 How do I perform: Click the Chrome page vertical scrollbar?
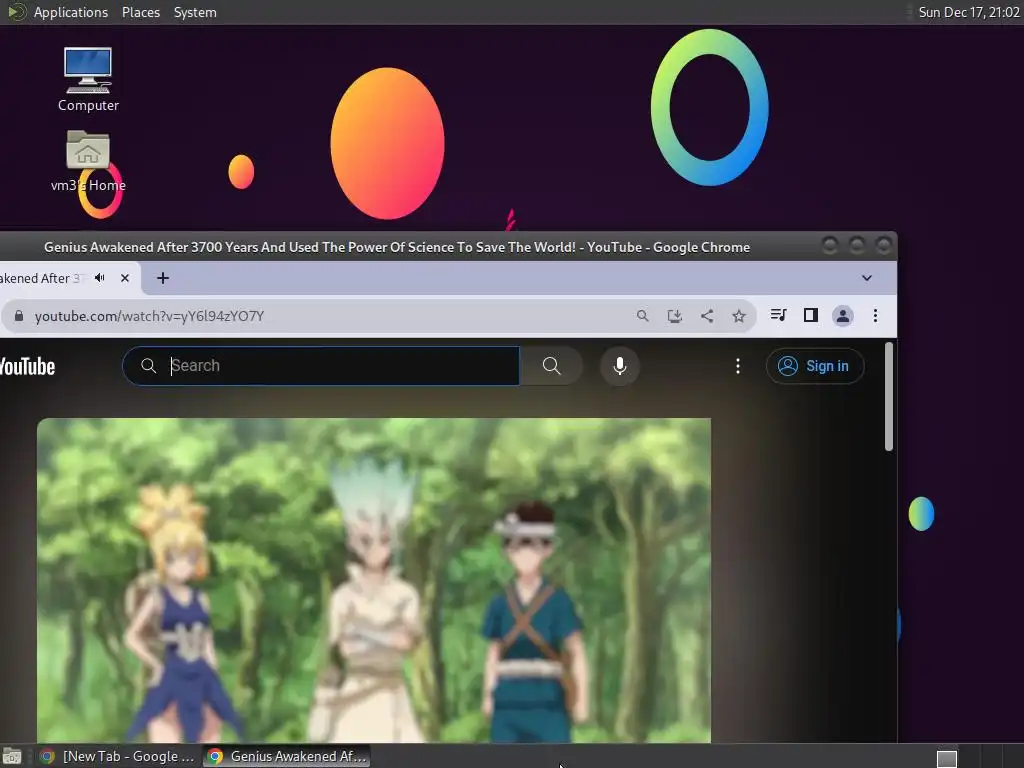pyautogui.click(x=889, y=396)
